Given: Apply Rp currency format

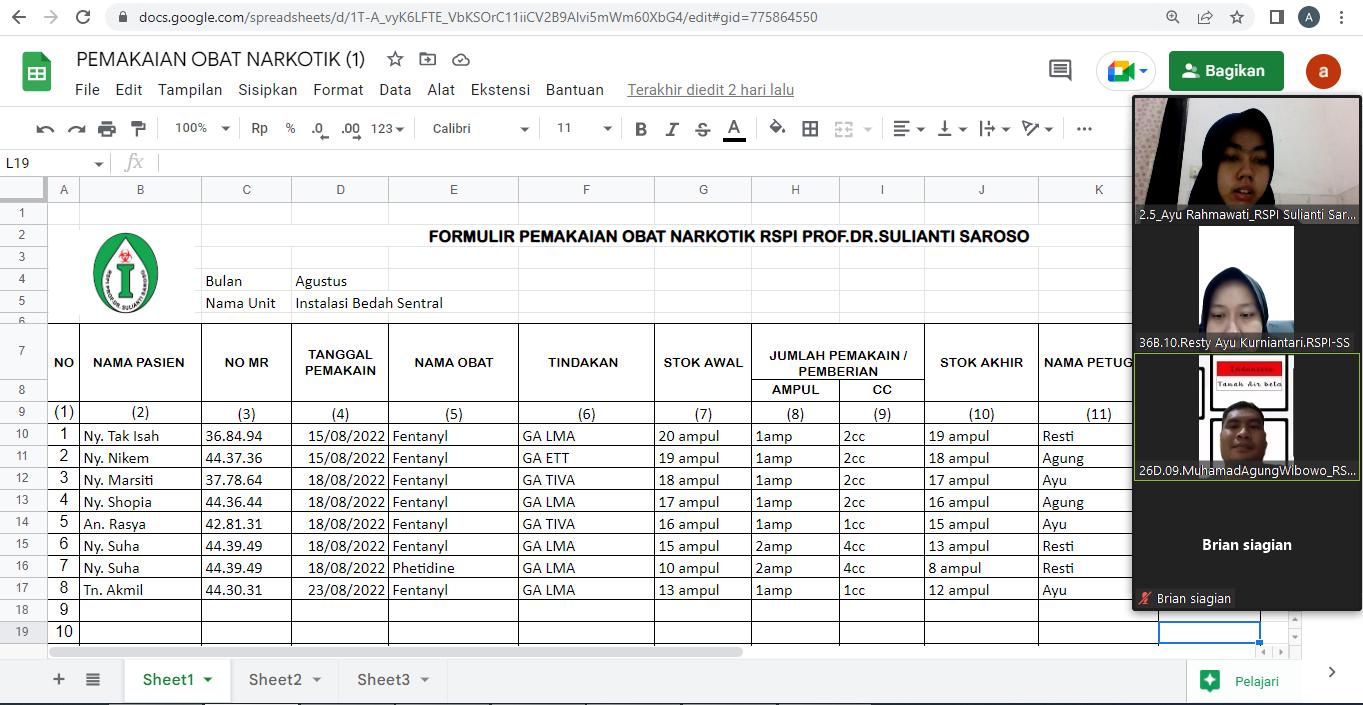Looking at the screenshot, I should tap(260, 129).
